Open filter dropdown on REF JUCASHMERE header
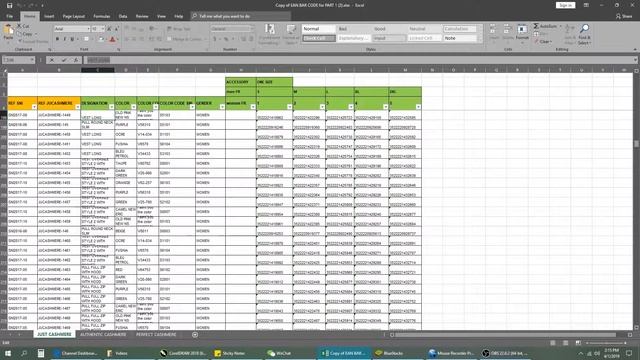The width and height of the screenshot is (640, 360). [x=77, y=107]
